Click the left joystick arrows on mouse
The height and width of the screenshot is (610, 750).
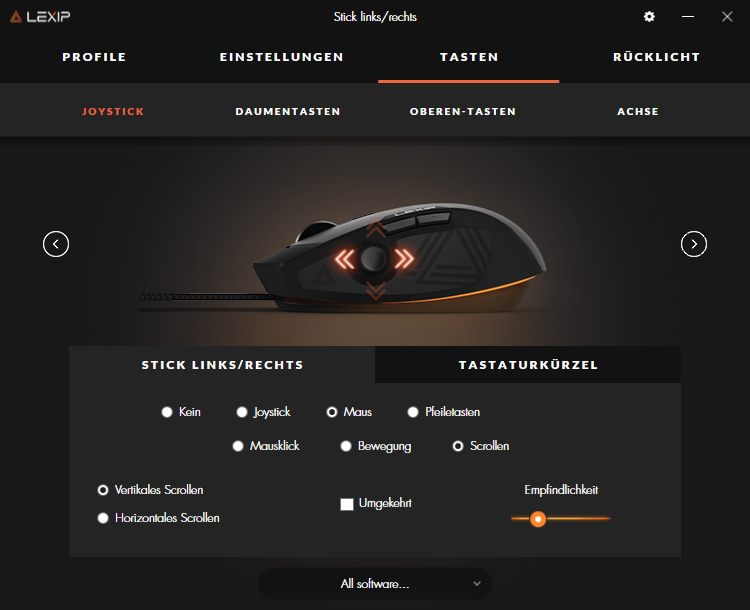(x=344, y=259)
